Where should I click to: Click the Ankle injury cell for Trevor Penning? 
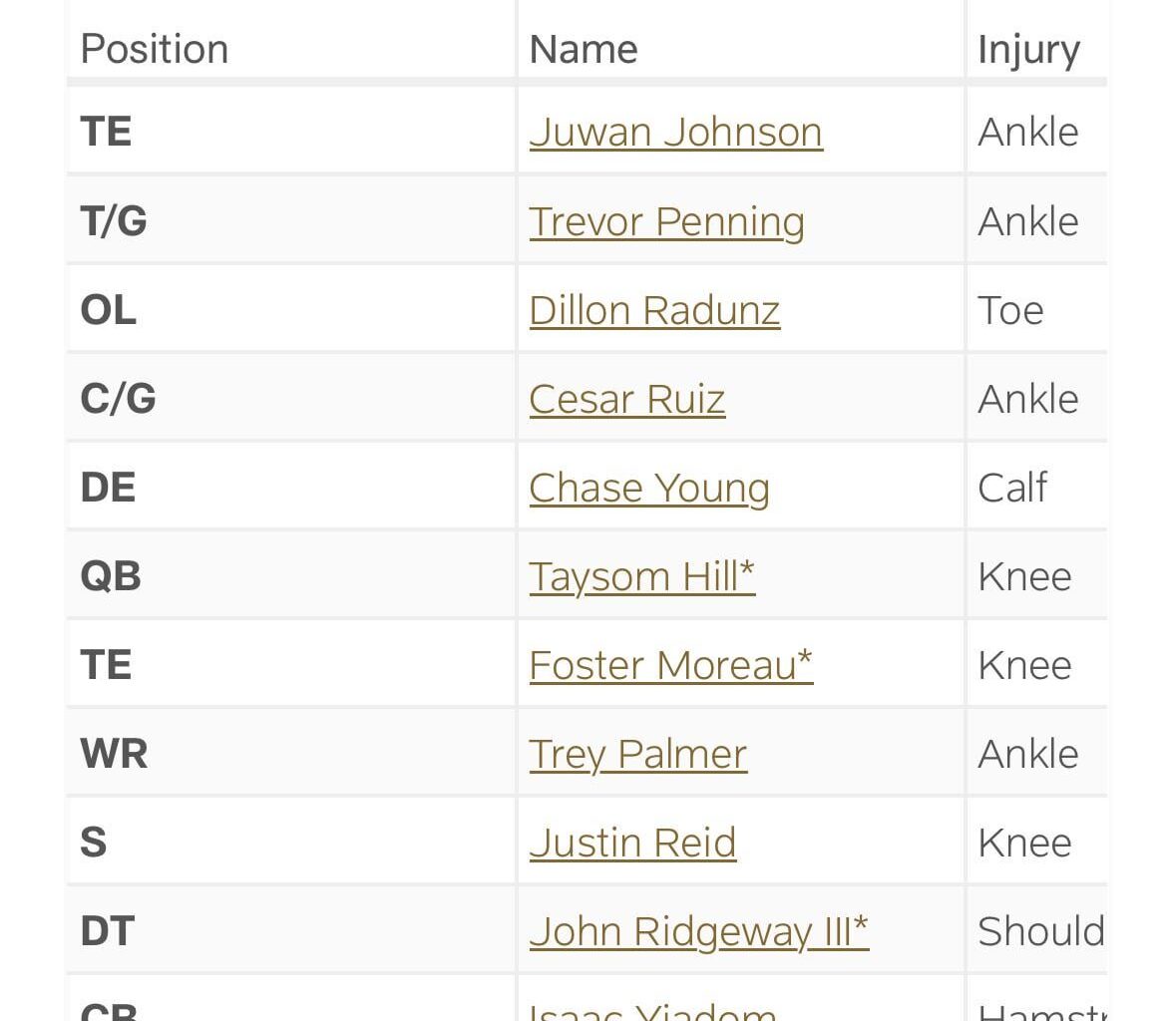point(1028,221)
